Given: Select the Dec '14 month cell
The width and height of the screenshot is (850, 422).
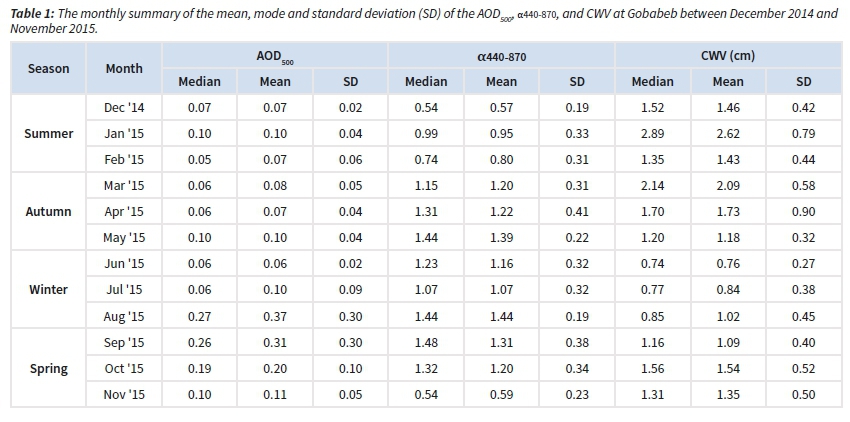Looking at the screenshot, I should (x=124, y=107).
